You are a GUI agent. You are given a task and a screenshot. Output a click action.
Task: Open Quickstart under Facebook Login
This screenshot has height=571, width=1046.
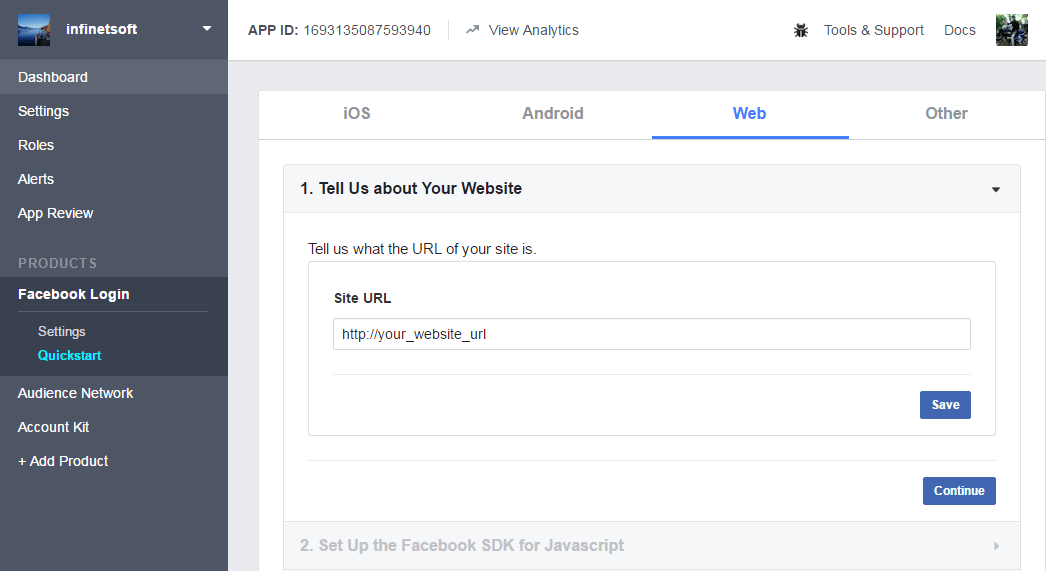tap(69, 356)
